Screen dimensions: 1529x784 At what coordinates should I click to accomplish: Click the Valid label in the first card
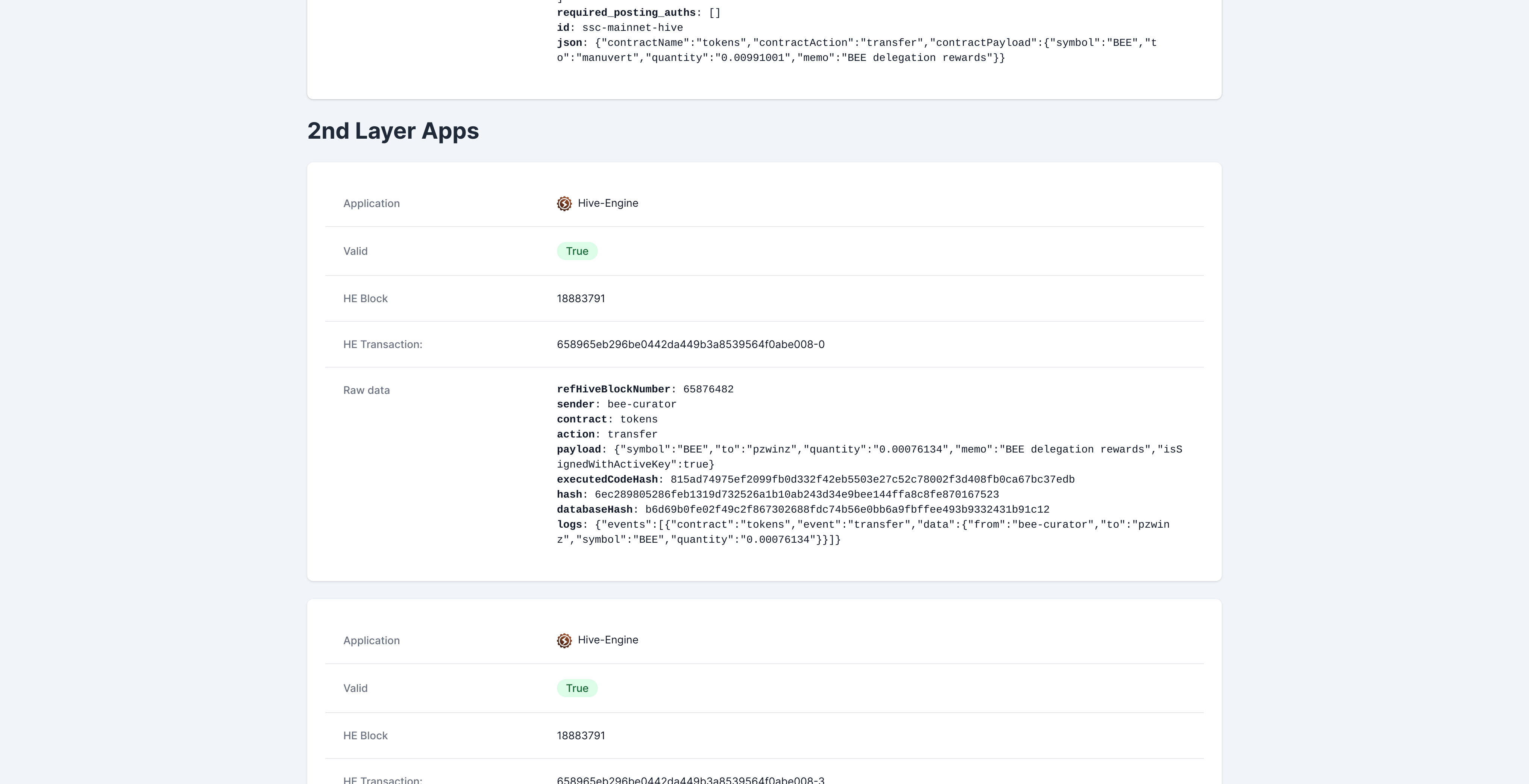355,251
